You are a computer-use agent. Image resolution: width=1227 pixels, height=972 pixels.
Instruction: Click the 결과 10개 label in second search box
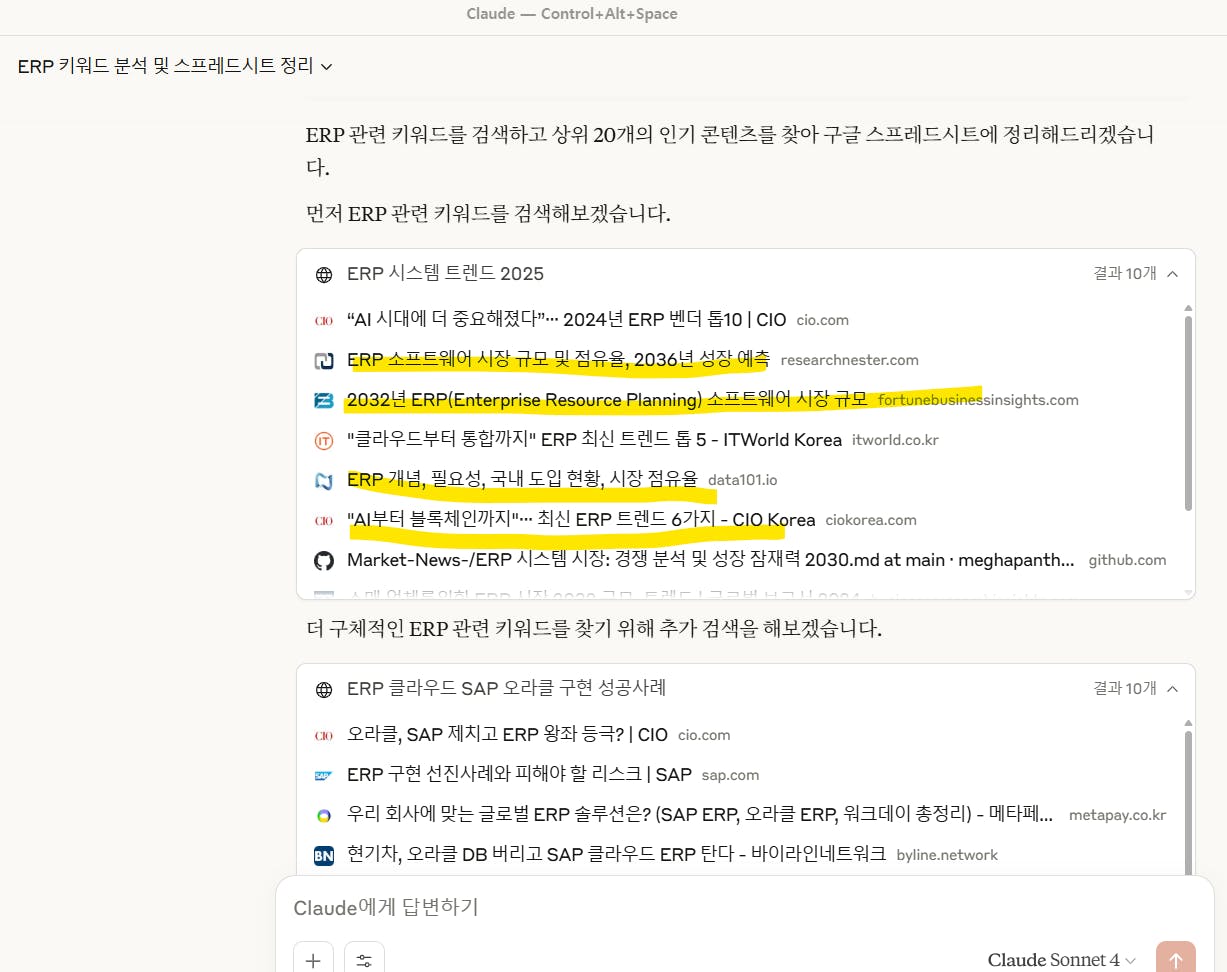point(1125,689)
